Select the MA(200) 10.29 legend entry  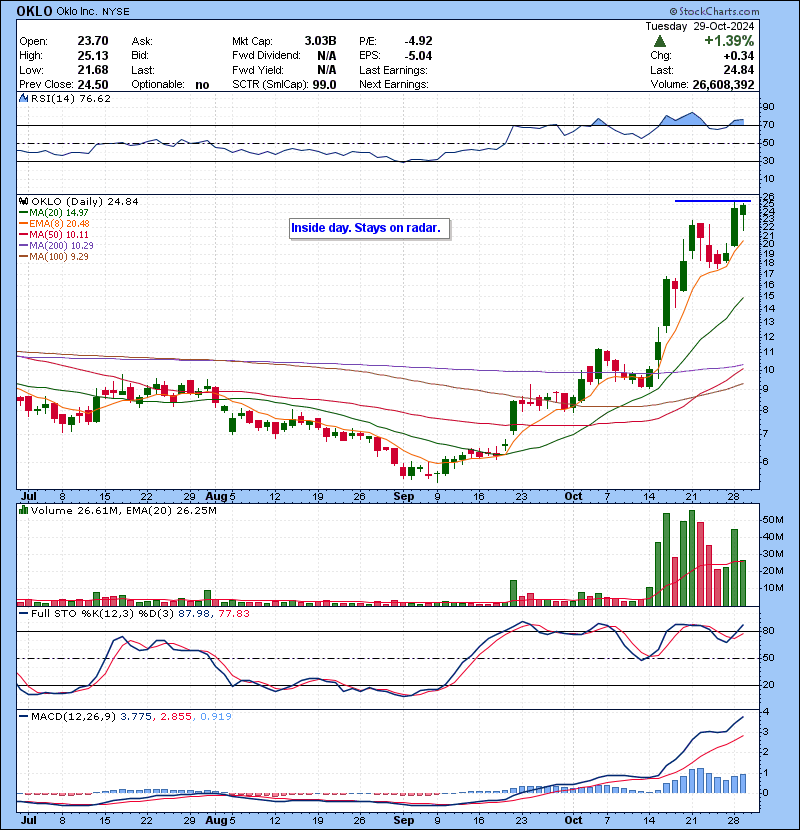coord(56,246)
